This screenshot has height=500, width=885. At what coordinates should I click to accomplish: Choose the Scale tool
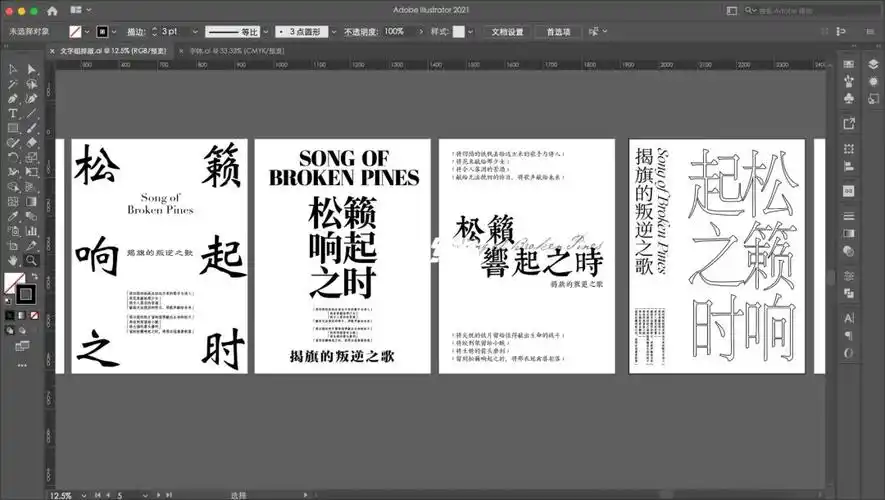tap(32, 157)
